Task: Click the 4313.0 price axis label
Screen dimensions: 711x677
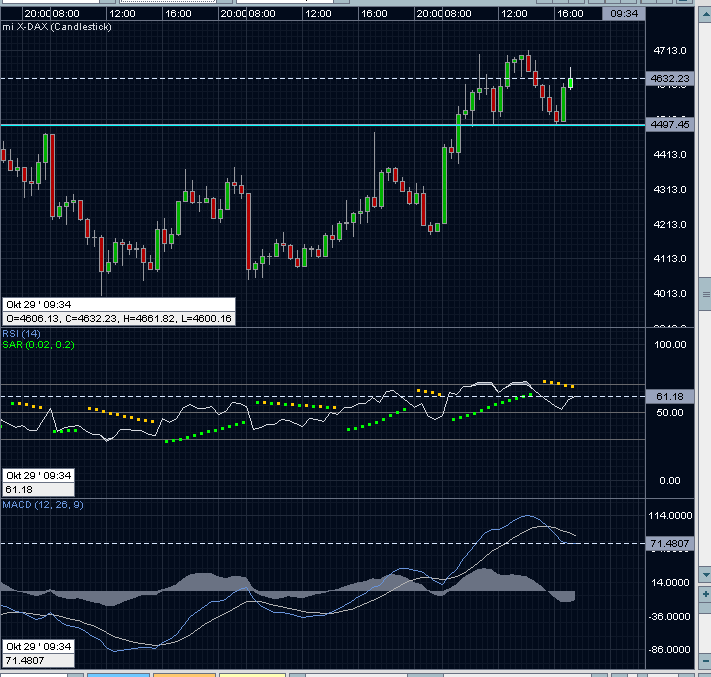Action: point(669,190)
